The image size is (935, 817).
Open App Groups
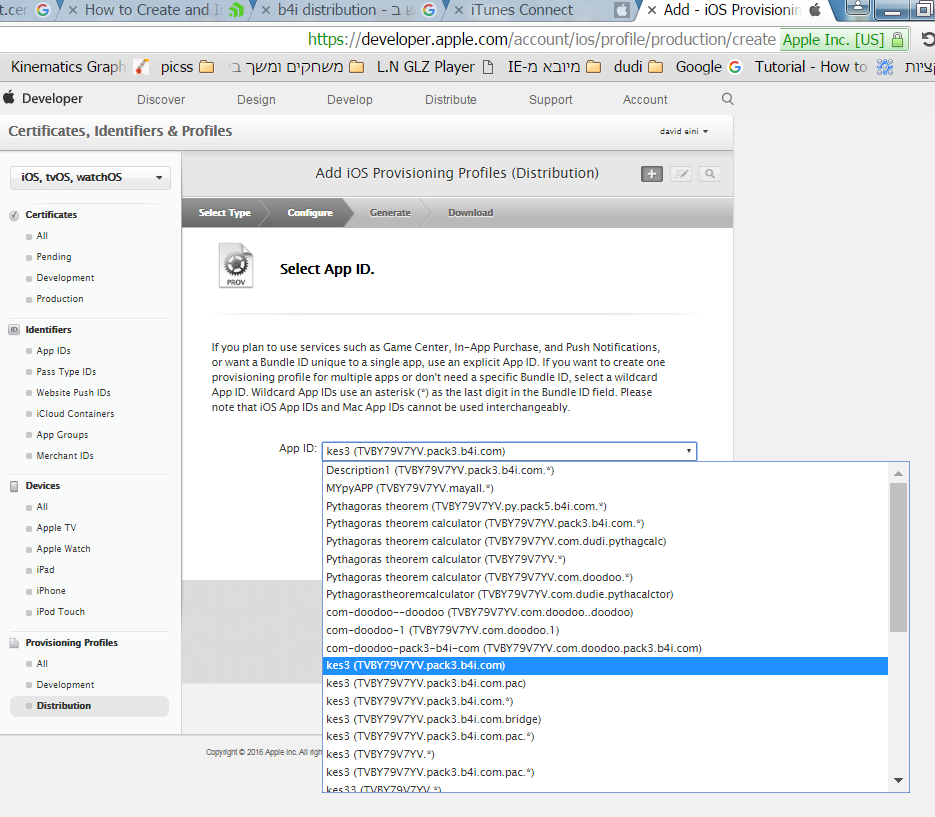coord(62,434)
